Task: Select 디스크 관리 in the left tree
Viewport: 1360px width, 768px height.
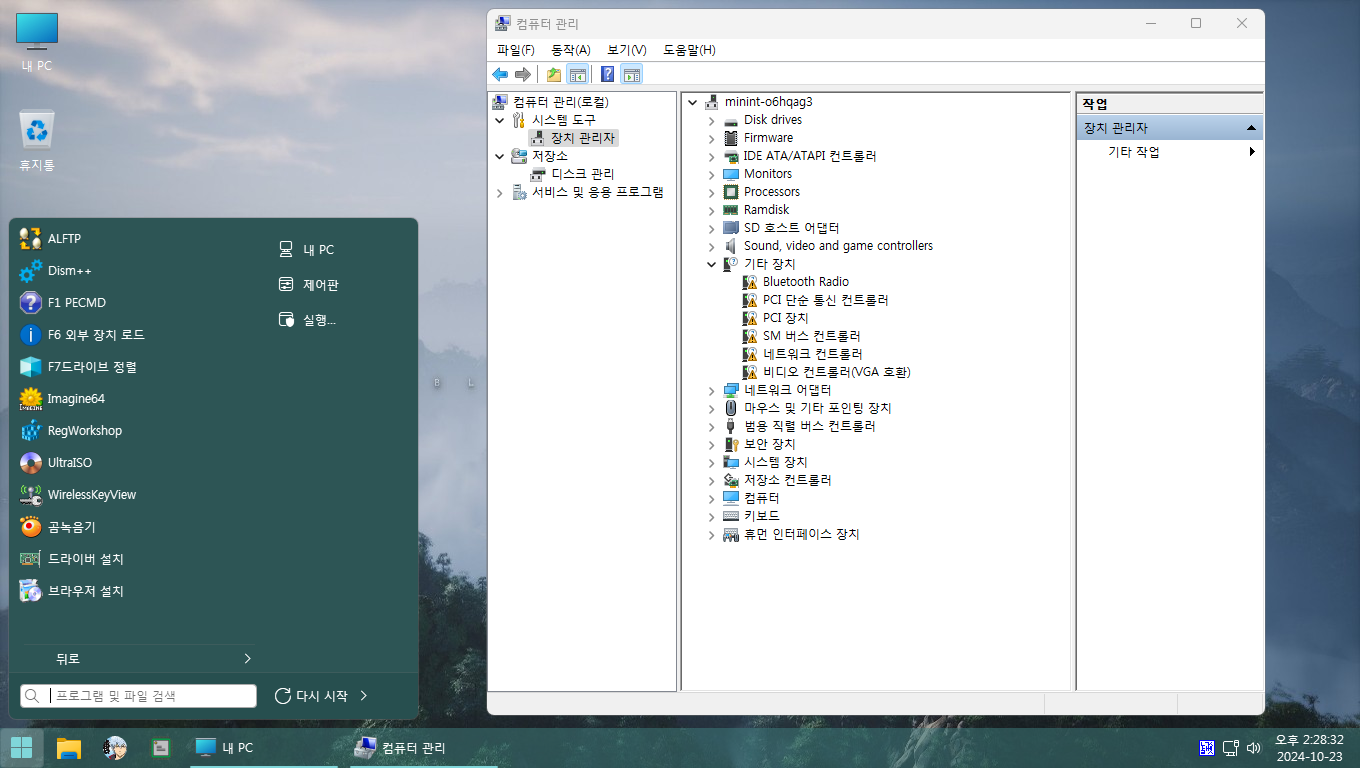Action: pos(582,174)
